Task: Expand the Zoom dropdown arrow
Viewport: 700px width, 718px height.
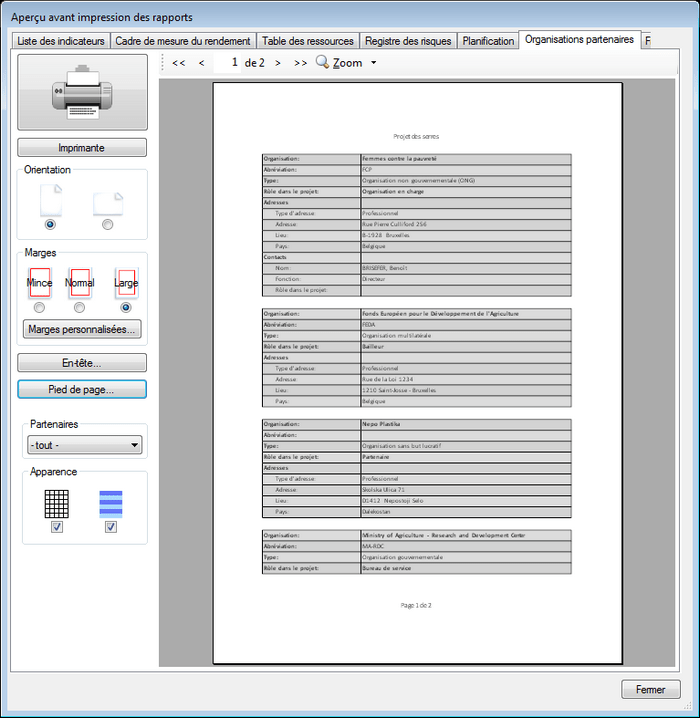Action: pos(373,63)
